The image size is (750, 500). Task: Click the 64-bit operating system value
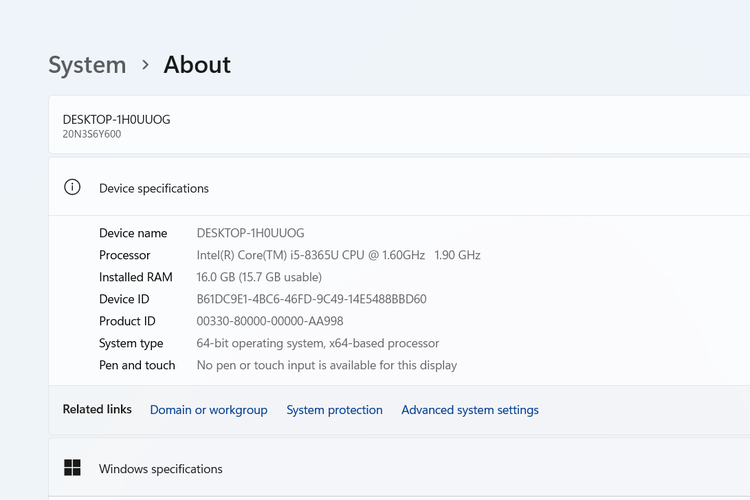(317, 343)
